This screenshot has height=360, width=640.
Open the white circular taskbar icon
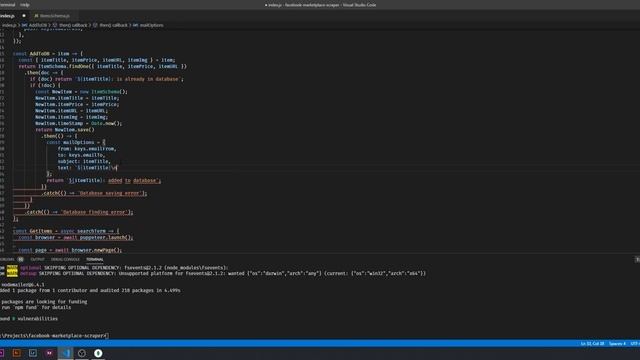[x=98, y=353]
